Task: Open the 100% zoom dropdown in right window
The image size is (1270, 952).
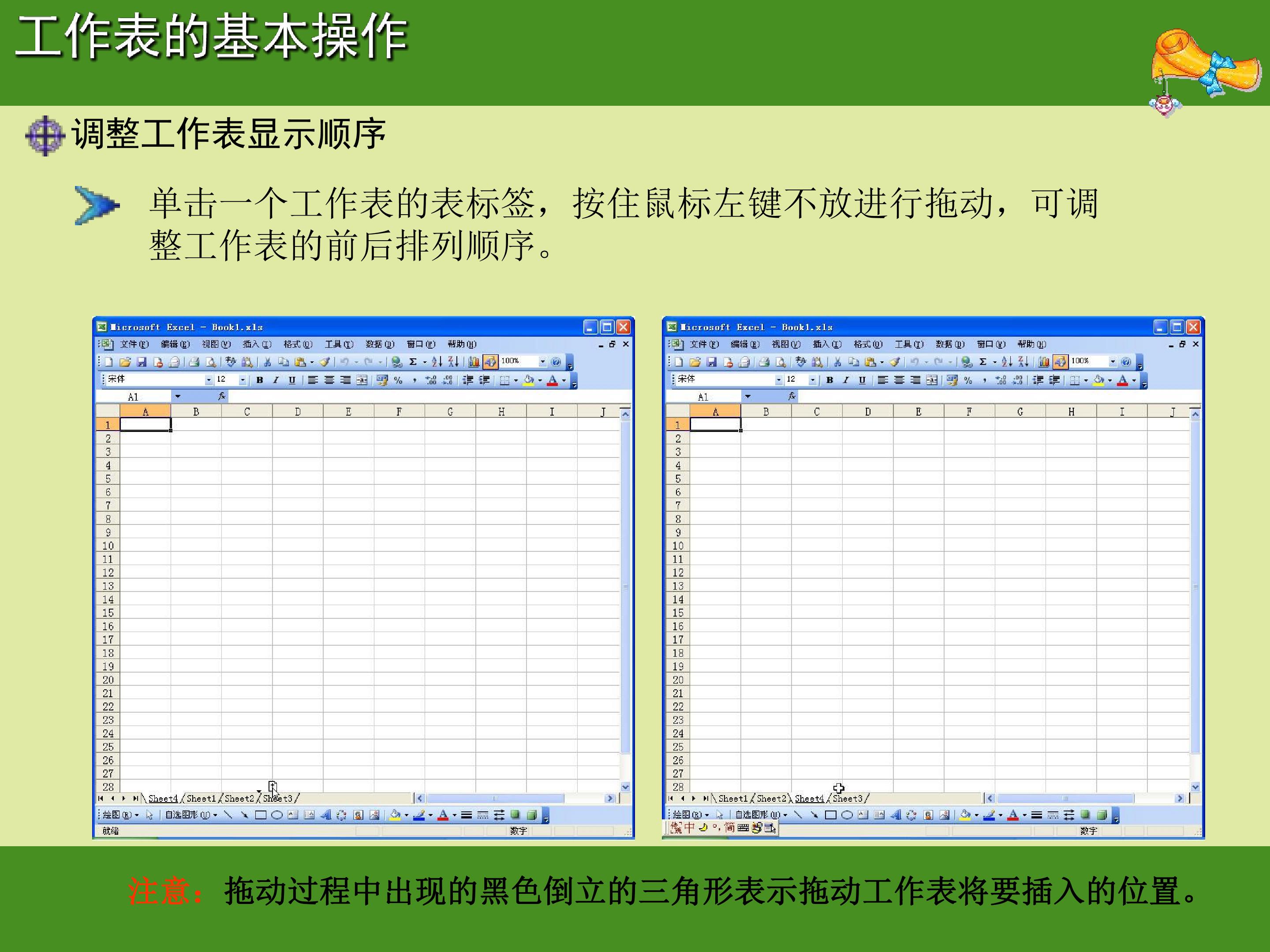Action: click(1112, 361)
